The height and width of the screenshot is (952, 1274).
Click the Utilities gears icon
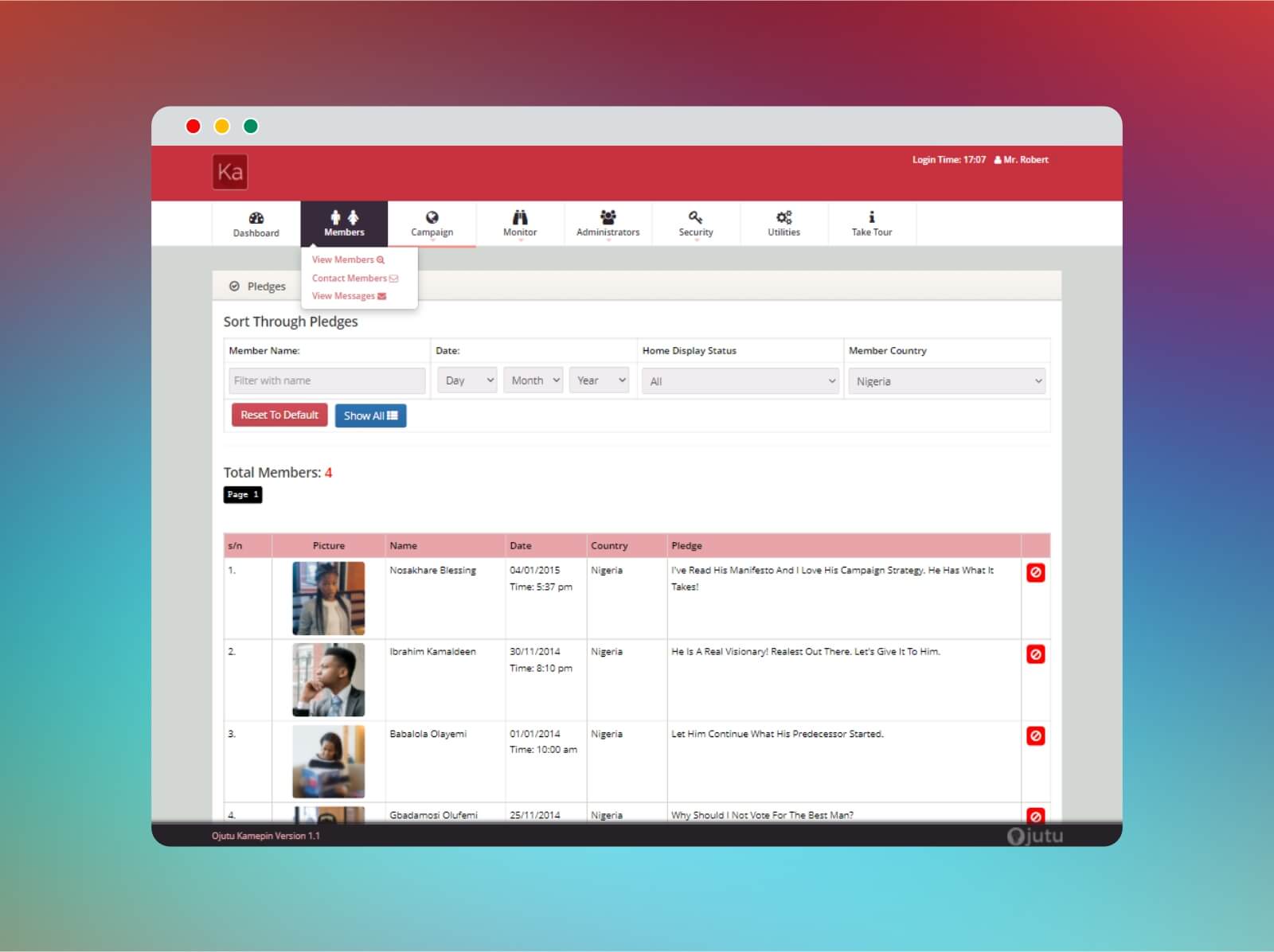(x=784, y=217)
